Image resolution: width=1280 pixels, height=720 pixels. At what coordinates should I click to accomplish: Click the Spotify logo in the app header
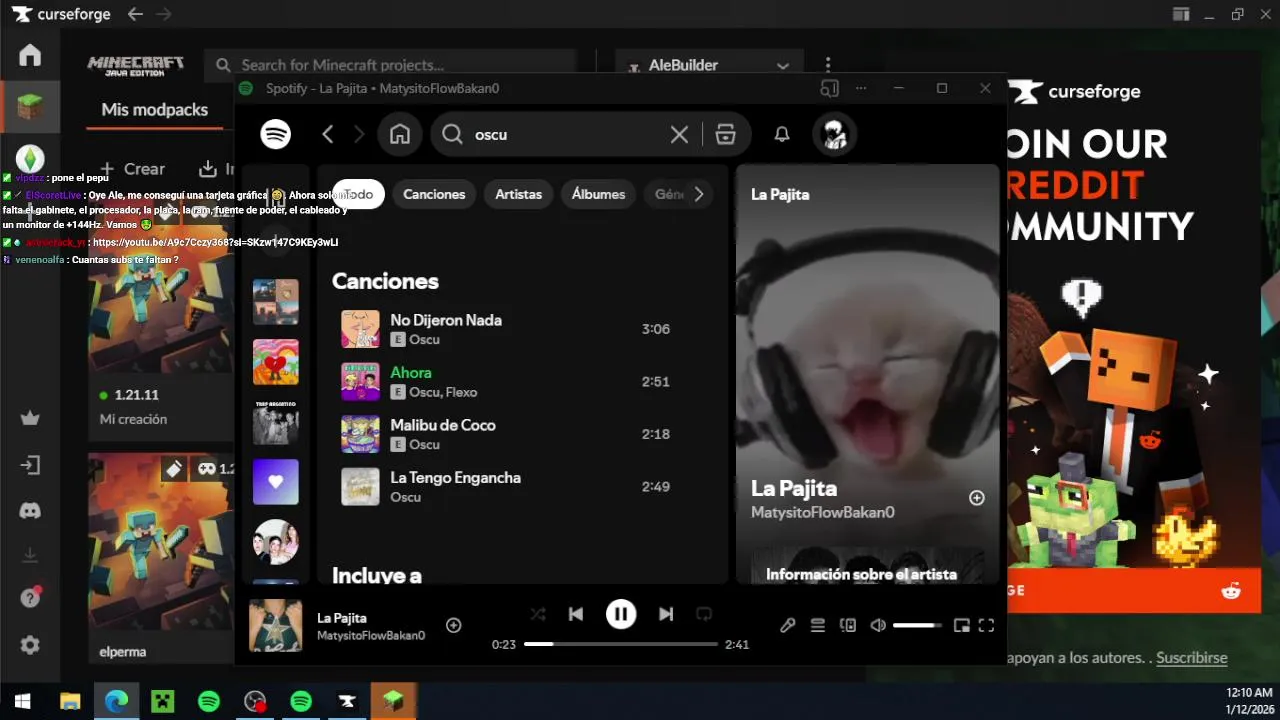276,134
